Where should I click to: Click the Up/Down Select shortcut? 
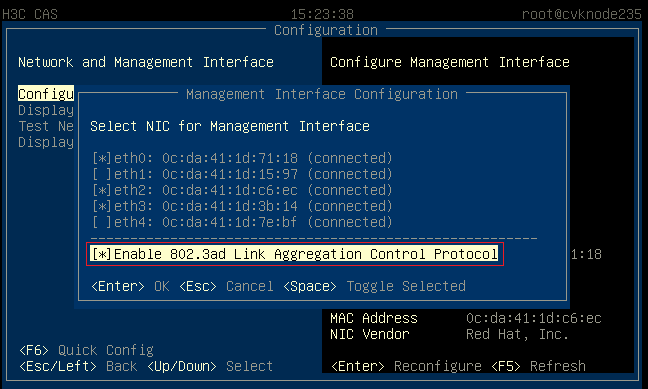210,366
